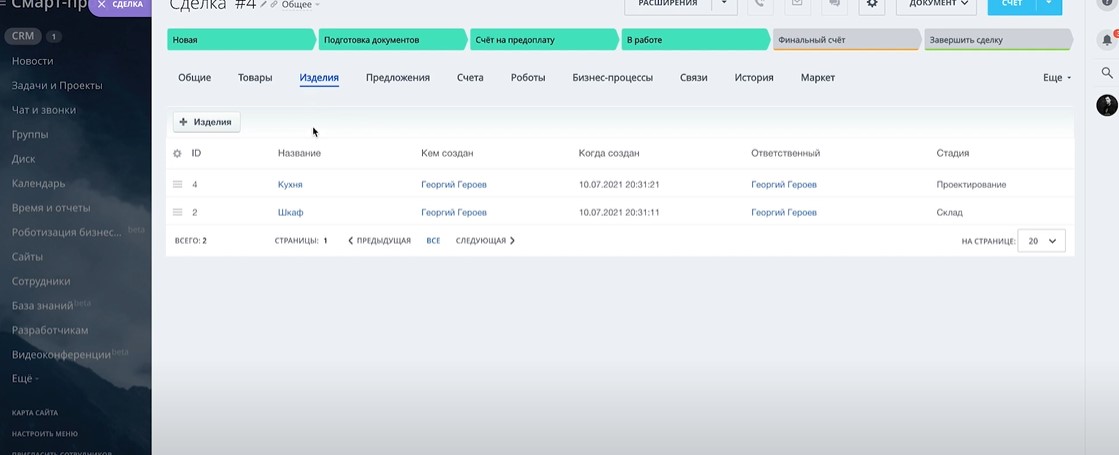Click the Предыдущая pagination link
The width and height of the screenshot is (1119, 455).
coord(380,241)
